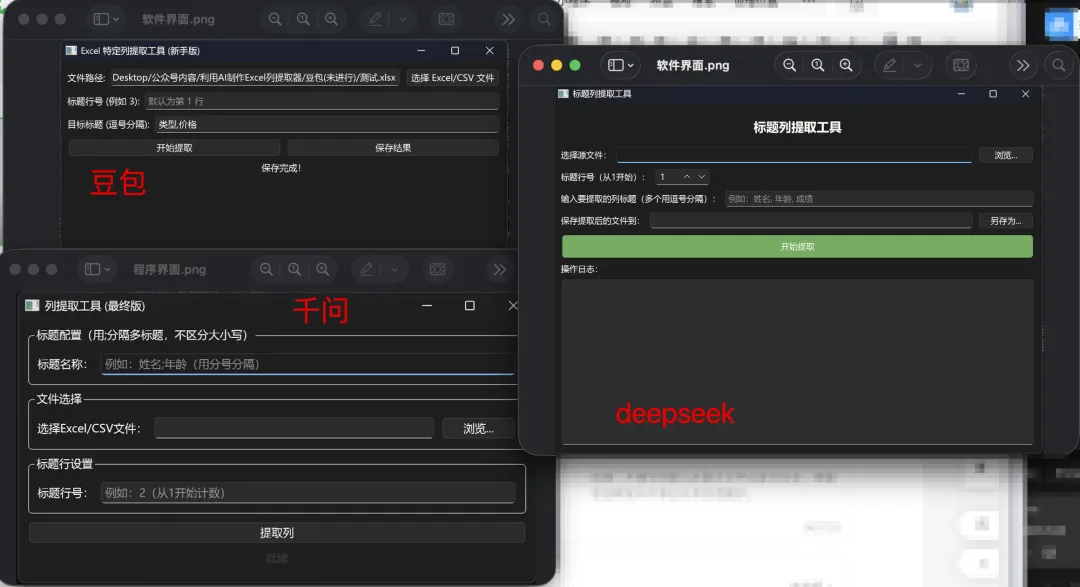Zoom in within the dimmed 软件界面.png window
This screenshot has height=587, width=1080.
tap(331, 19)
